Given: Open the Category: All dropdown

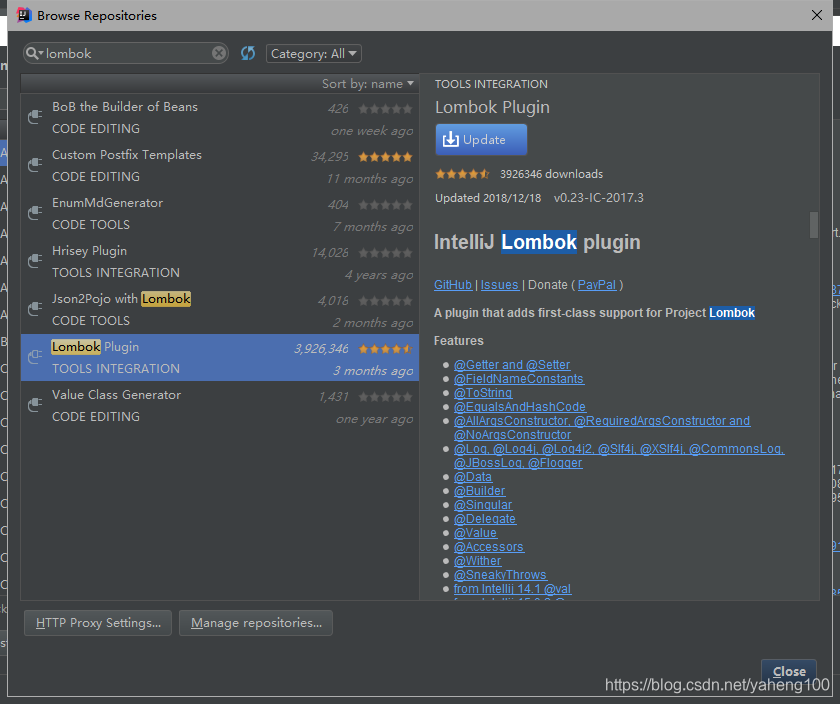Looking at the screenshot, I should tap(313, 54).
